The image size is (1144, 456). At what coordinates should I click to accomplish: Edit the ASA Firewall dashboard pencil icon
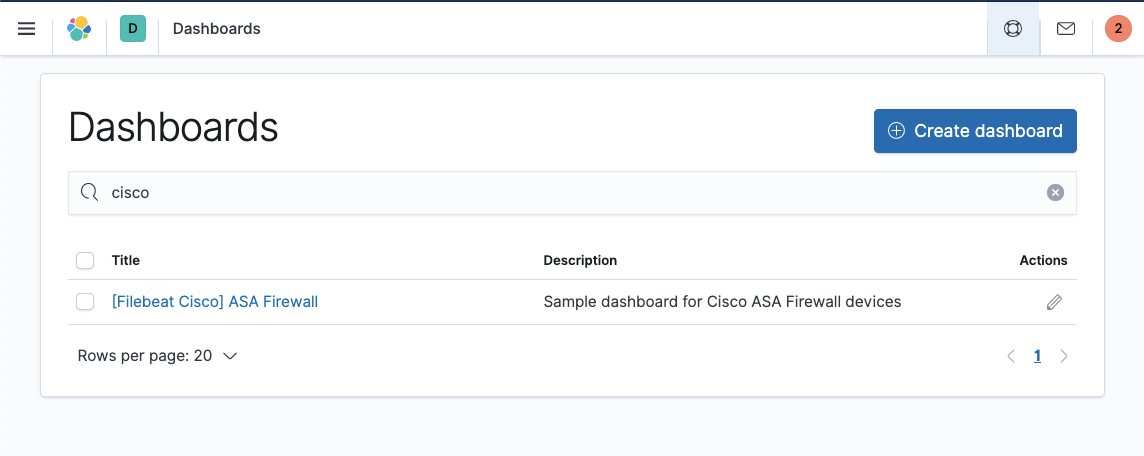tap(1054, 302)
